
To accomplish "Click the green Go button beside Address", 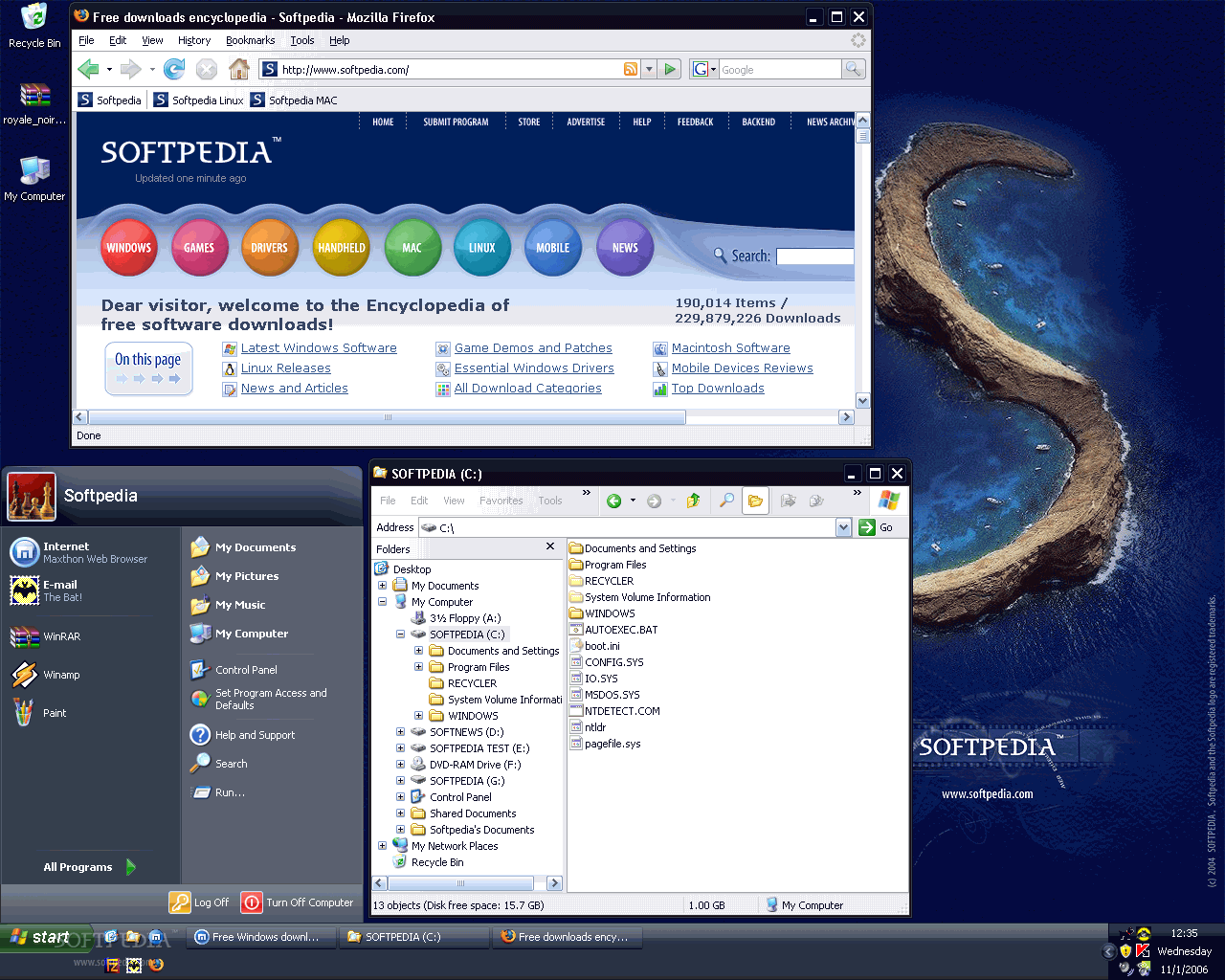I will click(877, 527).
